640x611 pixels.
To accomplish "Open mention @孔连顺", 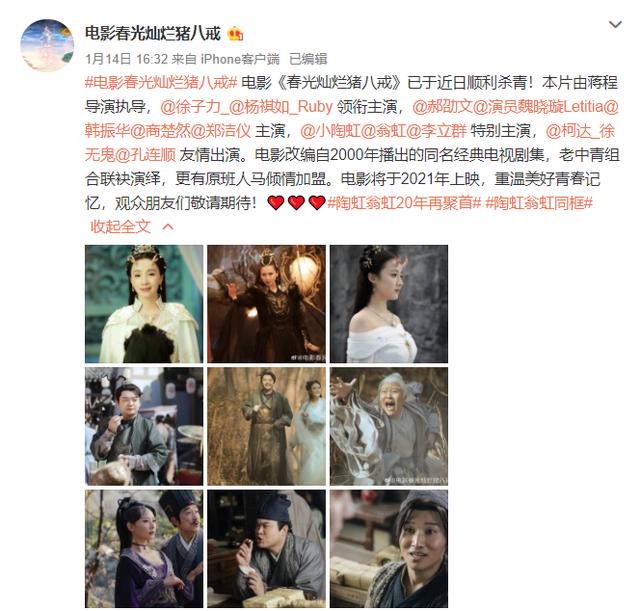I will pyautogui.click(x=146, y=155).
